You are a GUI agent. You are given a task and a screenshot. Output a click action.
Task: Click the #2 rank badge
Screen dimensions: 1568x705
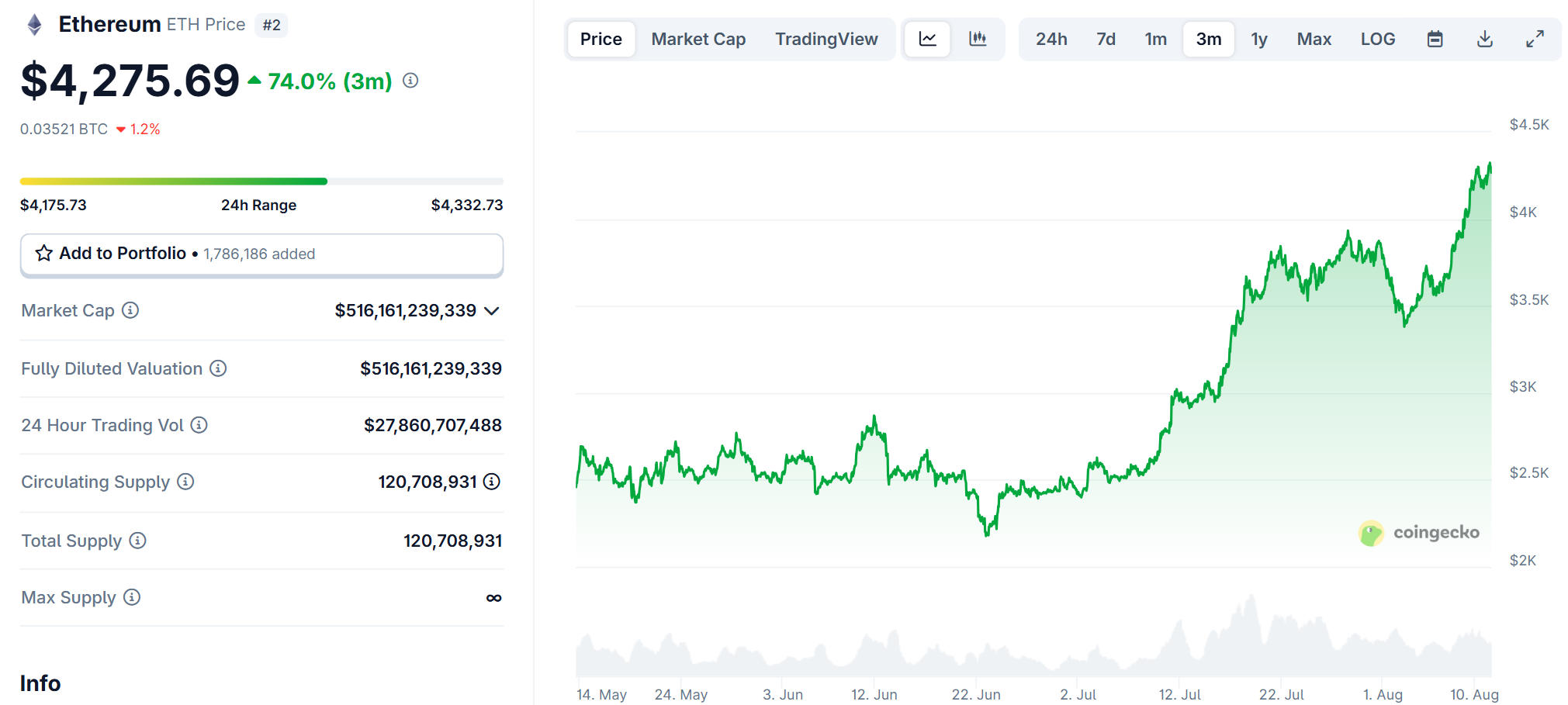coord(272,25)
